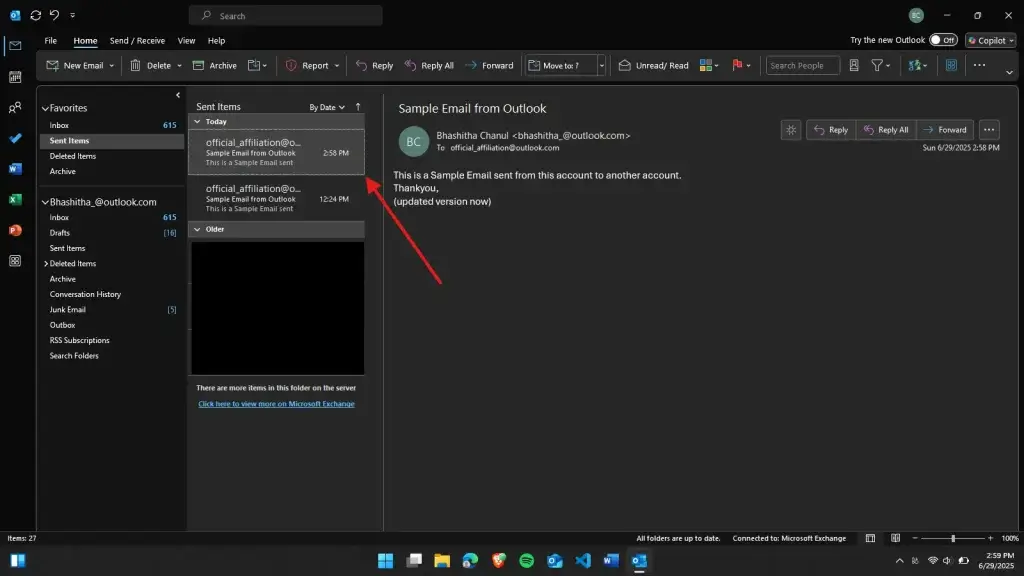Open the reading pane more actions ellipsis
Screen dimensions: 1024x576
(x=989, y=130)
